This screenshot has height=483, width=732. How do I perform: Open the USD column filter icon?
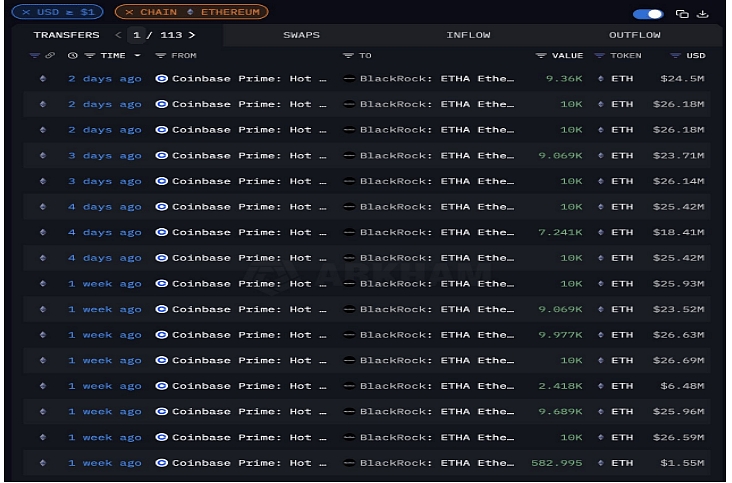click(x=675, y=56)
